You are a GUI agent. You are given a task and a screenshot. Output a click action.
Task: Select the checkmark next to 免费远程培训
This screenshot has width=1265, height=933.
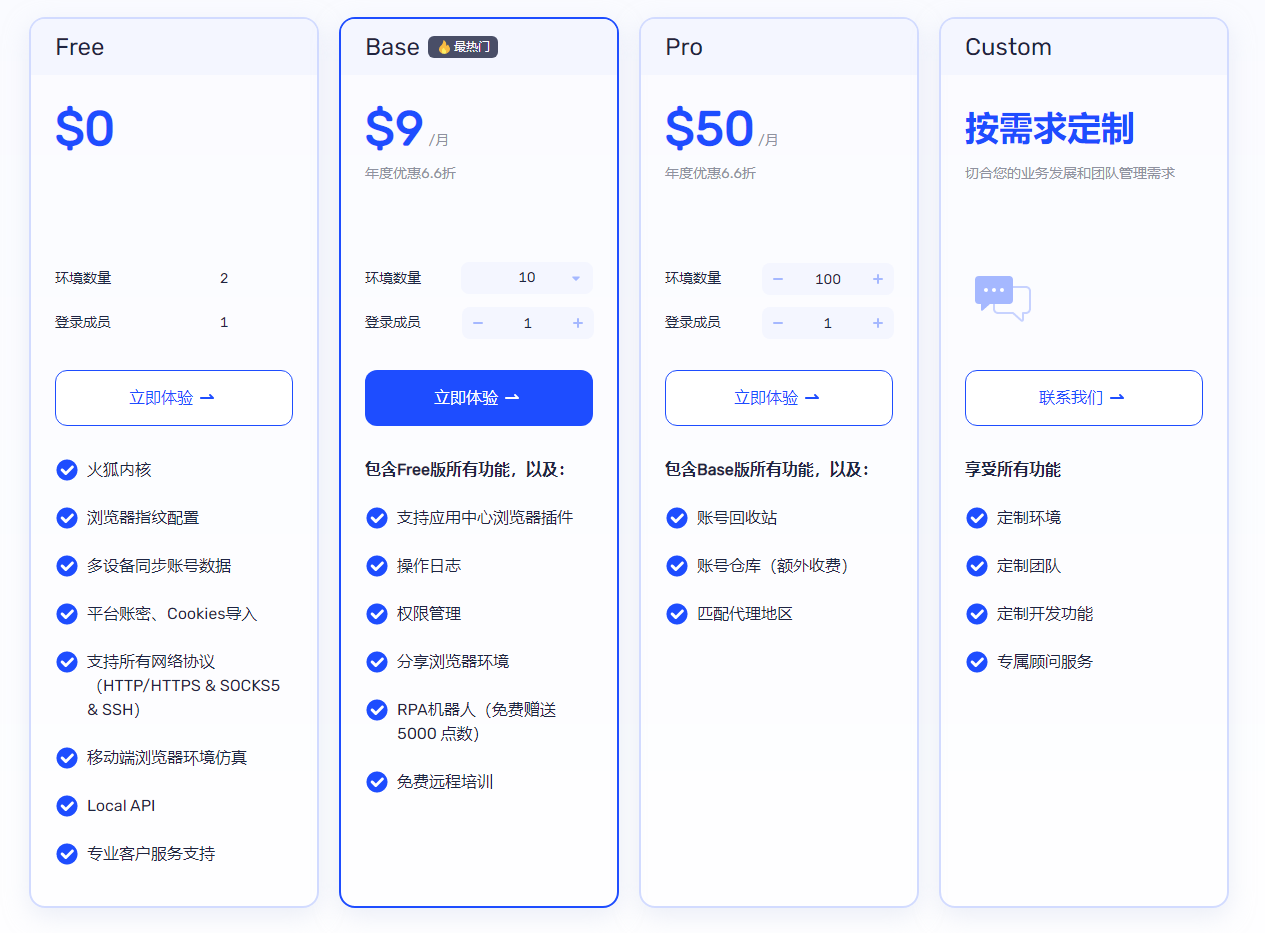tap(376, 782)
